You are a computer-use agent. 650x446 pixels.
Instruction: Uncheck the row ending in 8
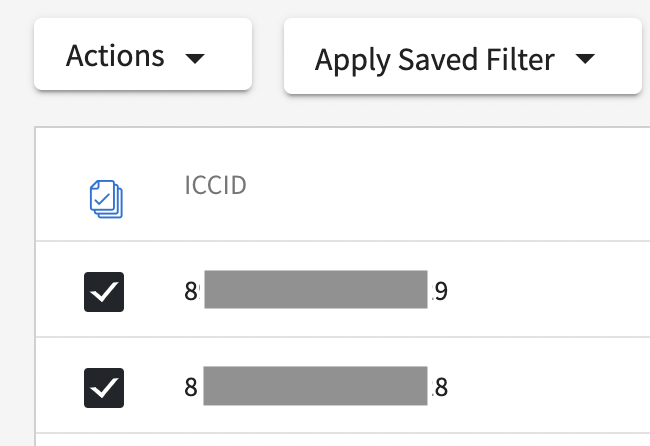[x=104, y=388]
